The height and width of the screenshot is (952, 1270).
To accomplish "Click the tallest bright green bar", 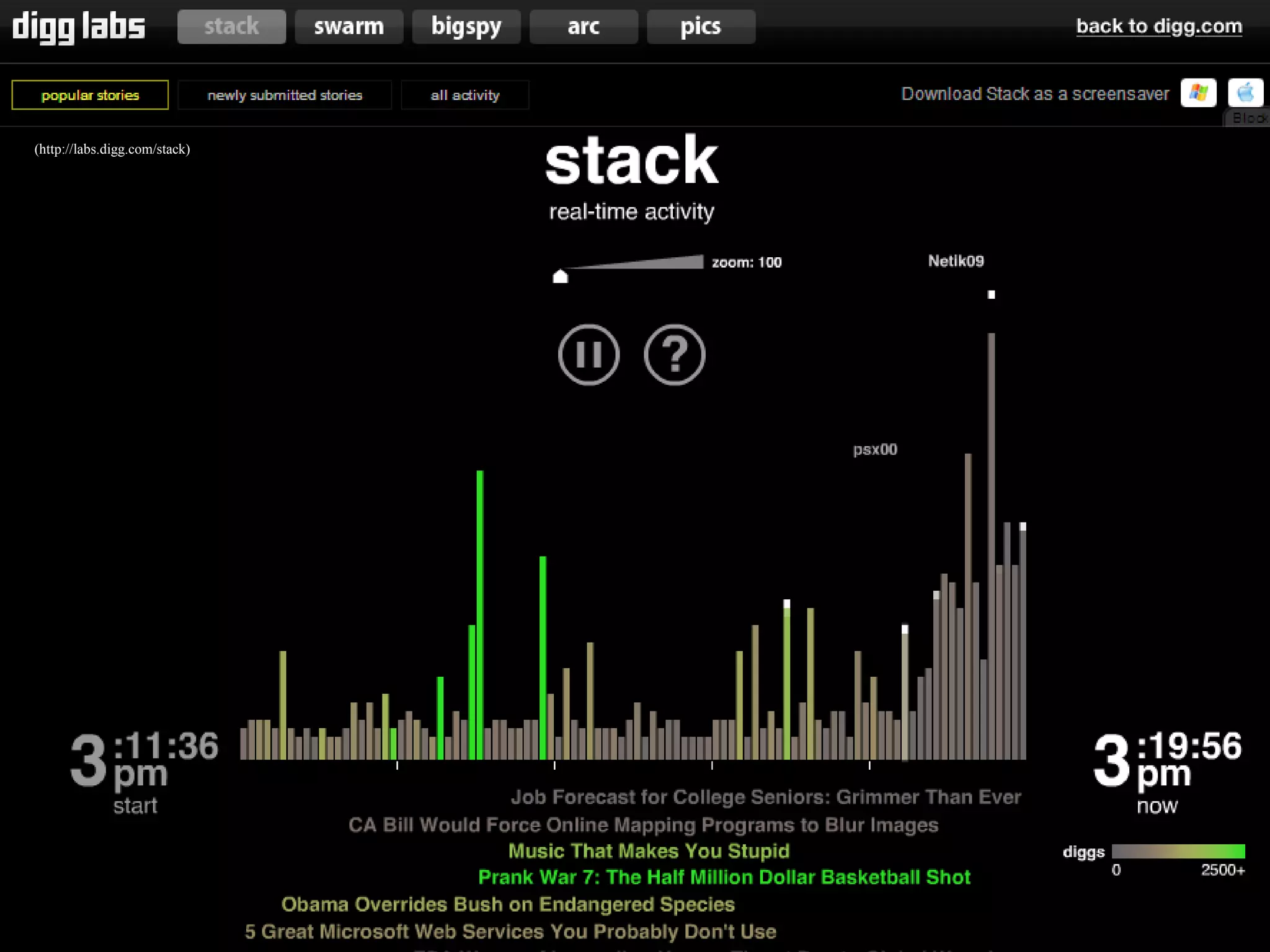I will tap(479, 614).
